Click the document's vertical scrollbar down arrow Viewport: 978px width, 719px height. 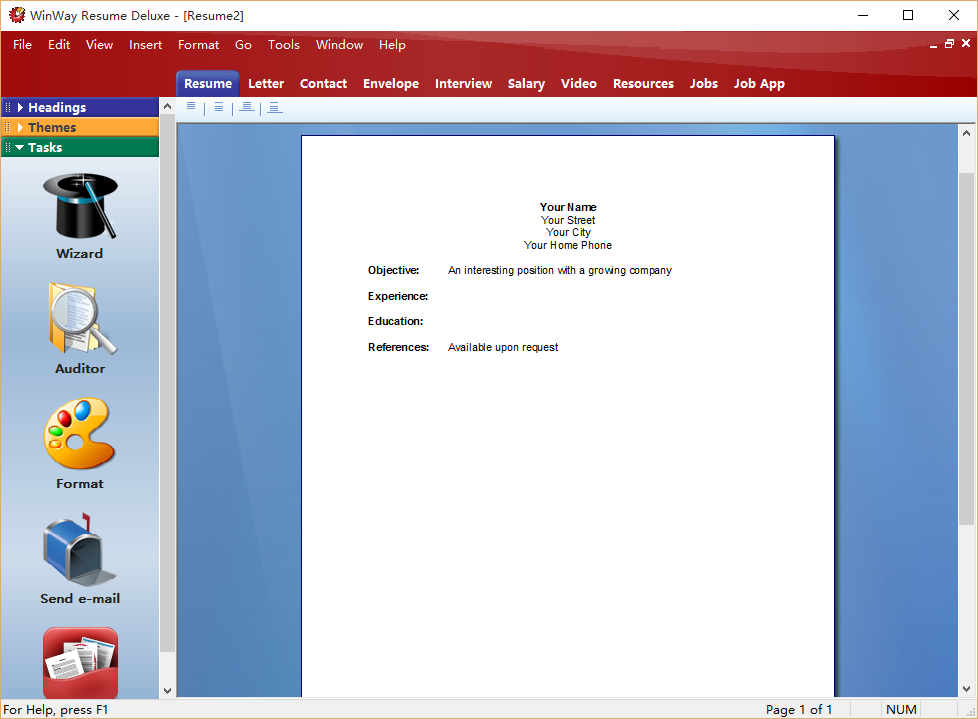point(966,689)
